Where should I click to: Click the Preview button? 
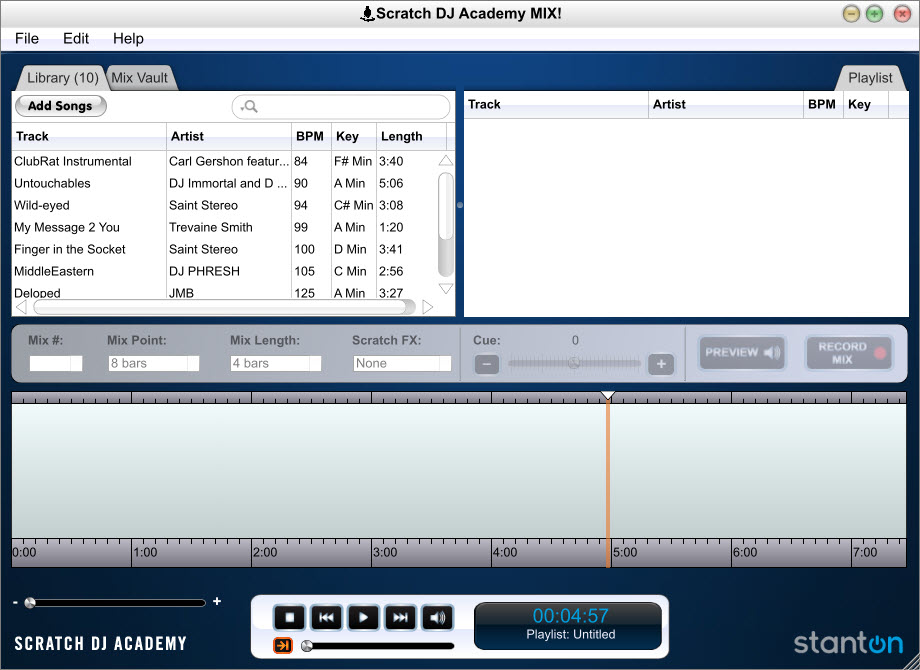click(x=742, y=352)
